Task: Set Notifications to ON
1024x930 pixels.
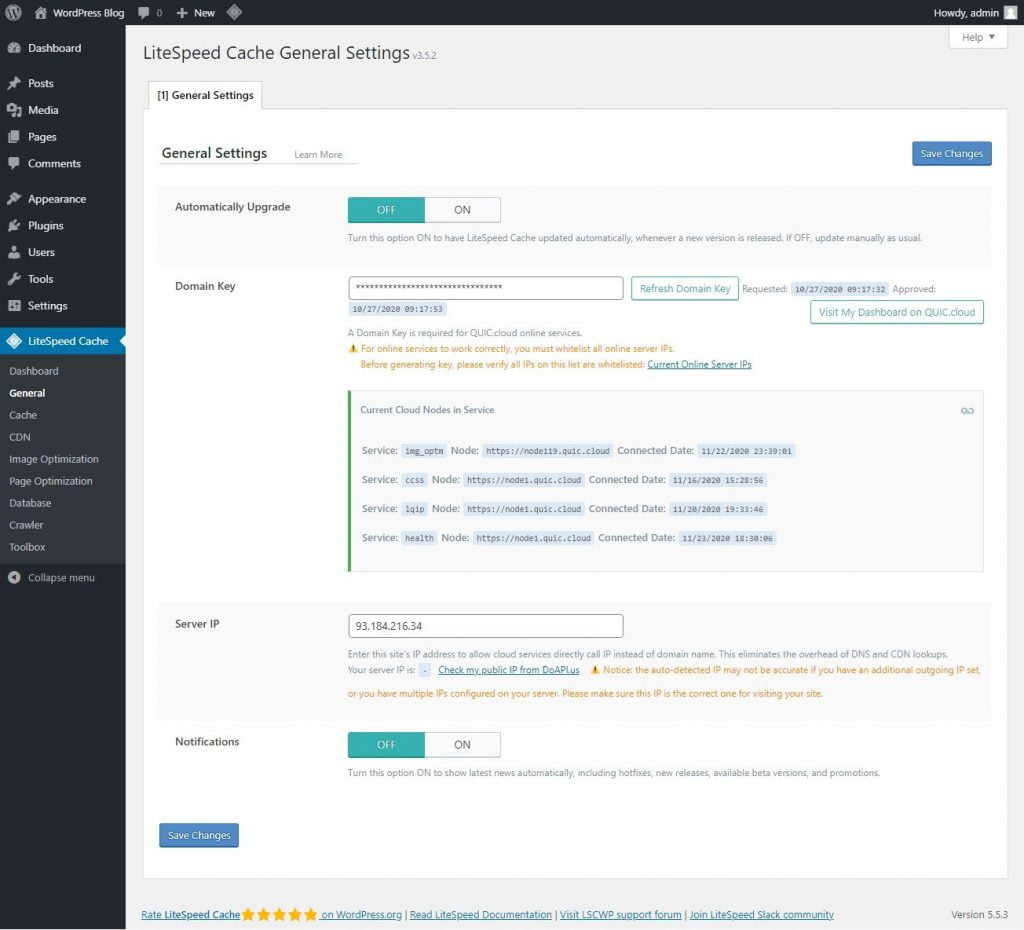Action: pyautogui.click(x=462, y=745)
